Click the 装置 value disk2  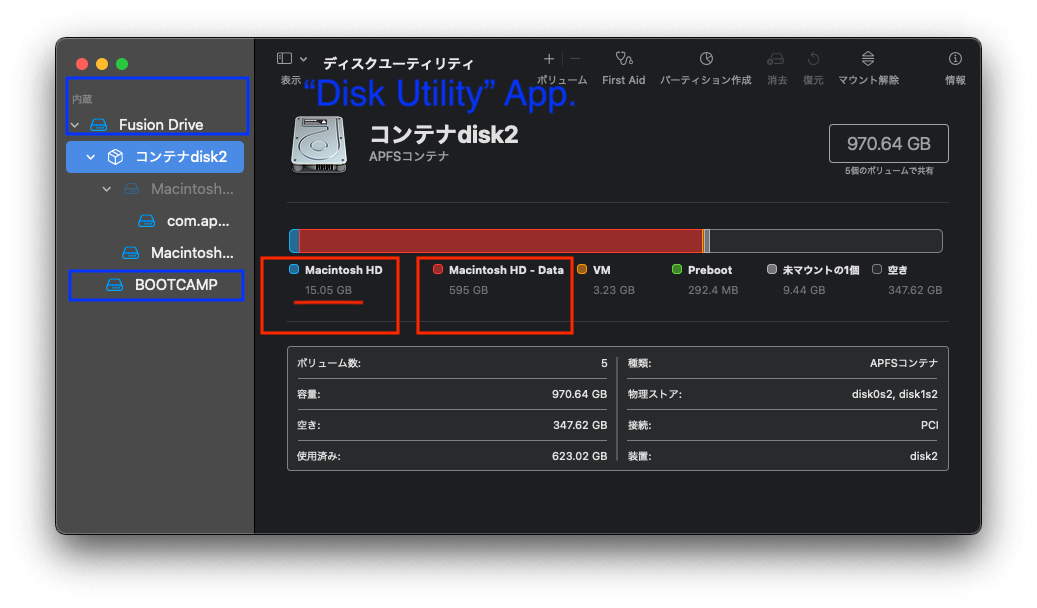(x=924, y=456)
